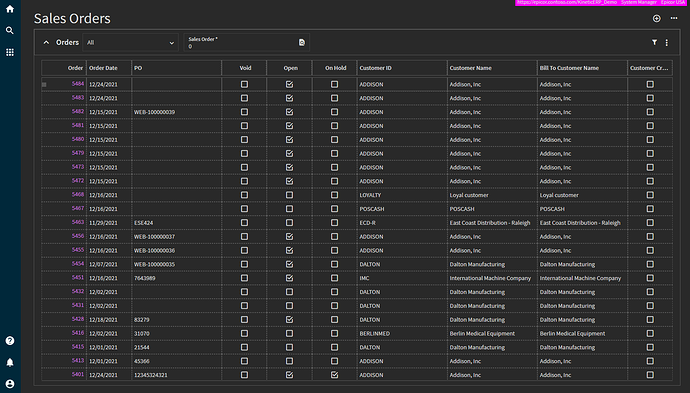Open order 5482 link
The width and height of the screenshot is (690, 393).
(x=78, y=112)
